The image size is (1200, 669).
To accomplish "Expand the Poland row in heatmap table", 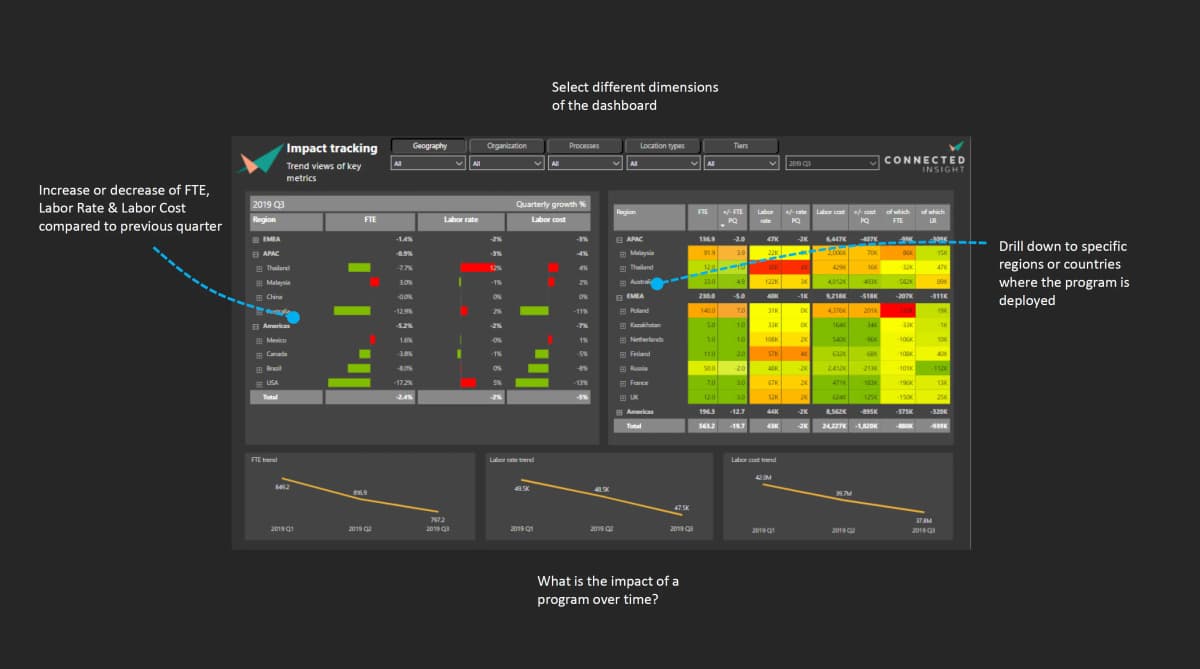I will (622, 311).
